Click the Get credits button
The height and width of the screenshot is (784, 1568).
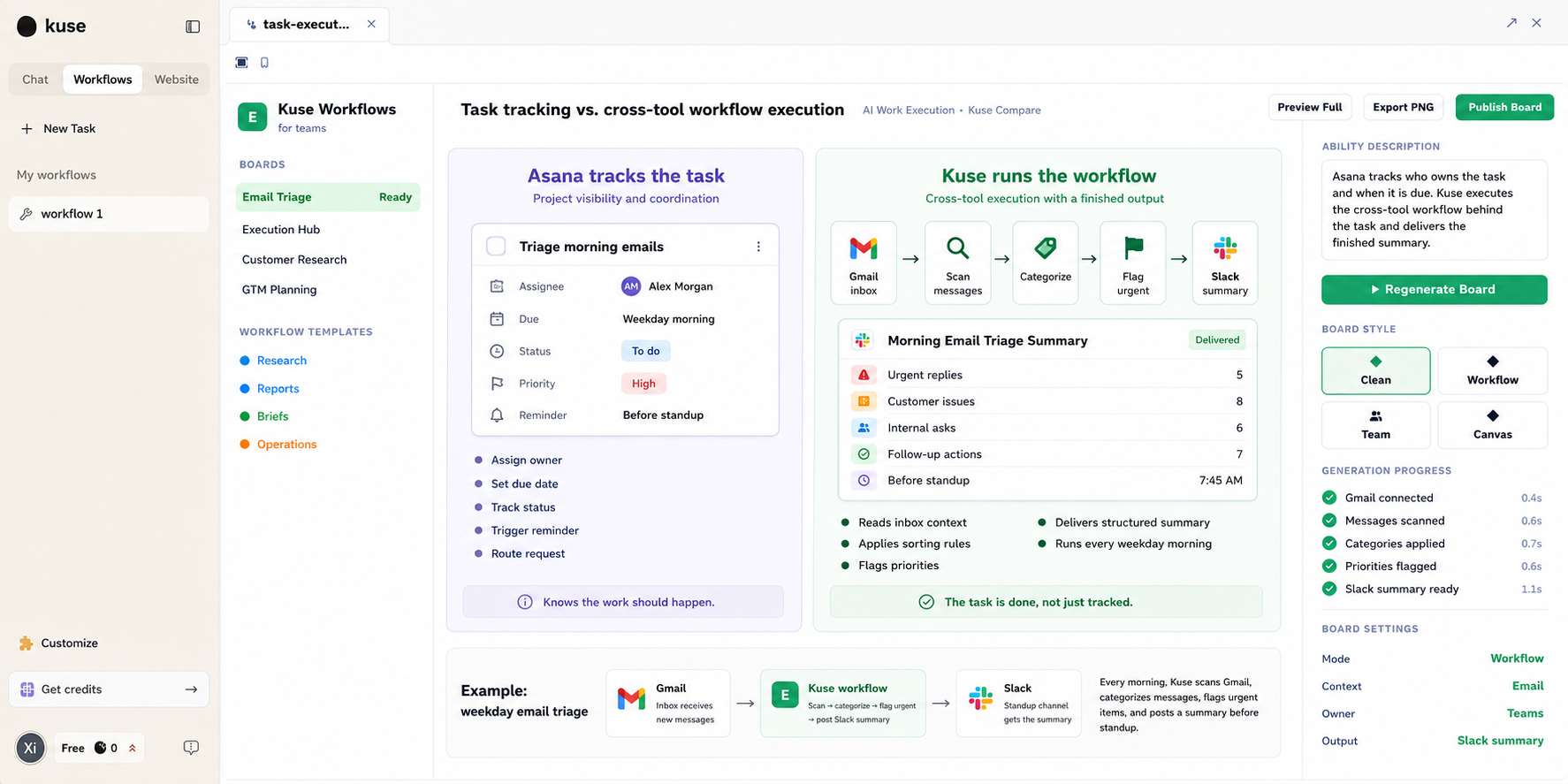pos(109,689)
